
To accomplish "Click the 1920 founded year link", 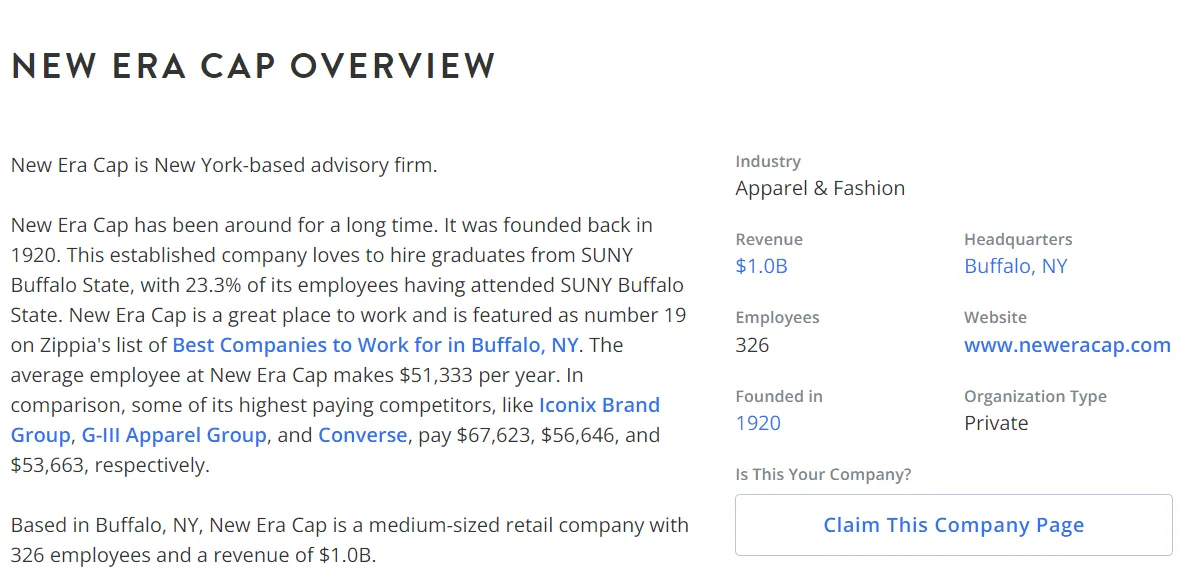I will pos(757,423).
